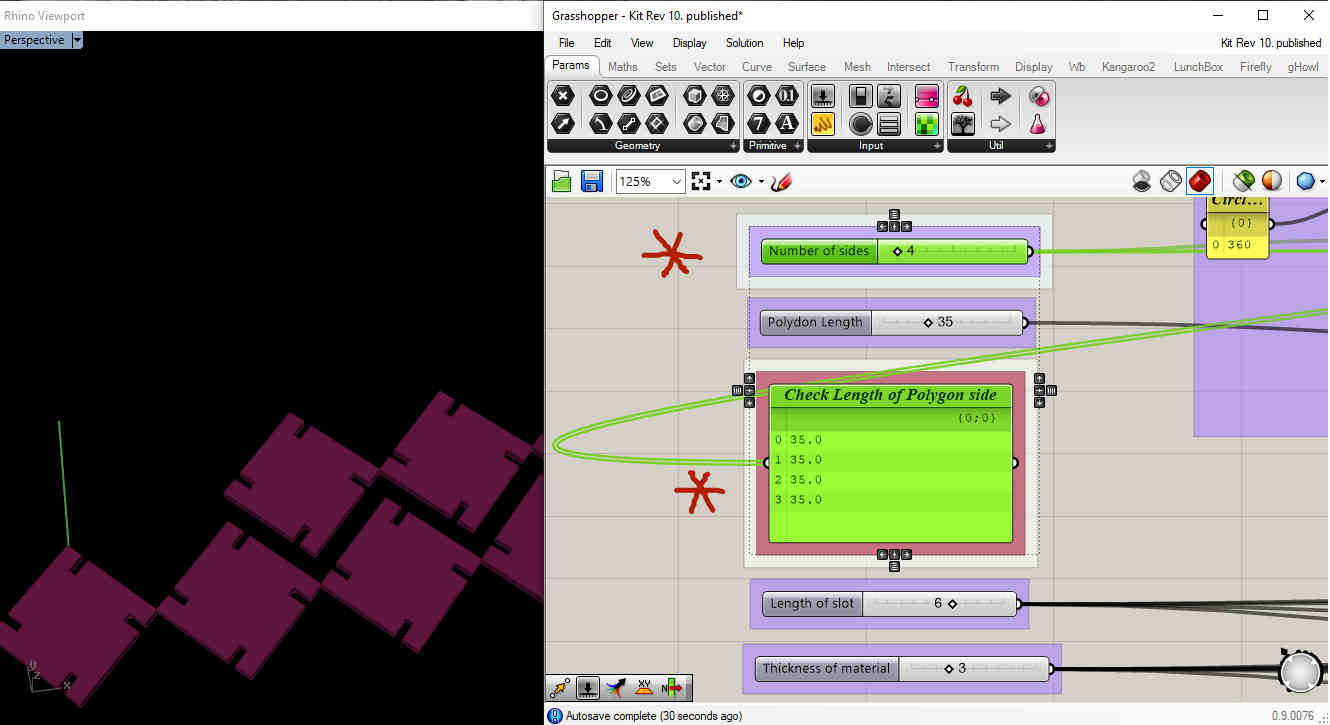
Task: Adjust the Thickness of material slider
Action: click(x=902, y=668)
